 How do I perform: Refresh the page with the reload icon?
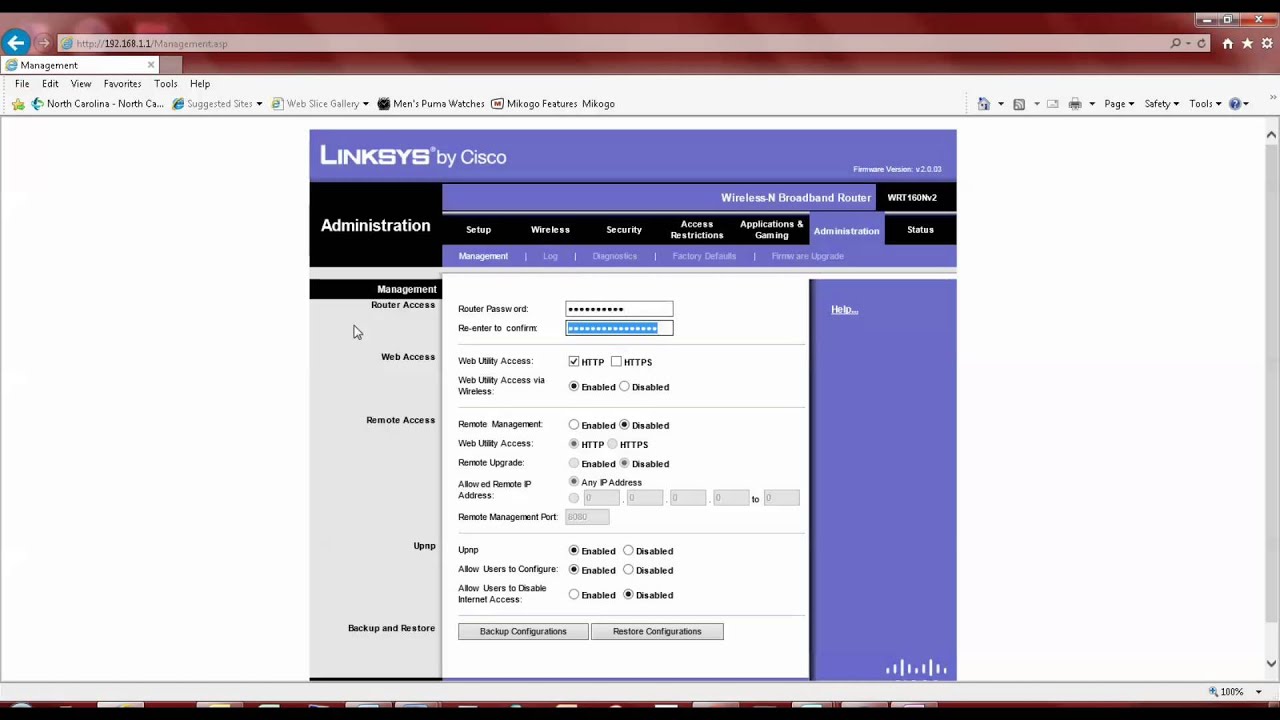1202,44
